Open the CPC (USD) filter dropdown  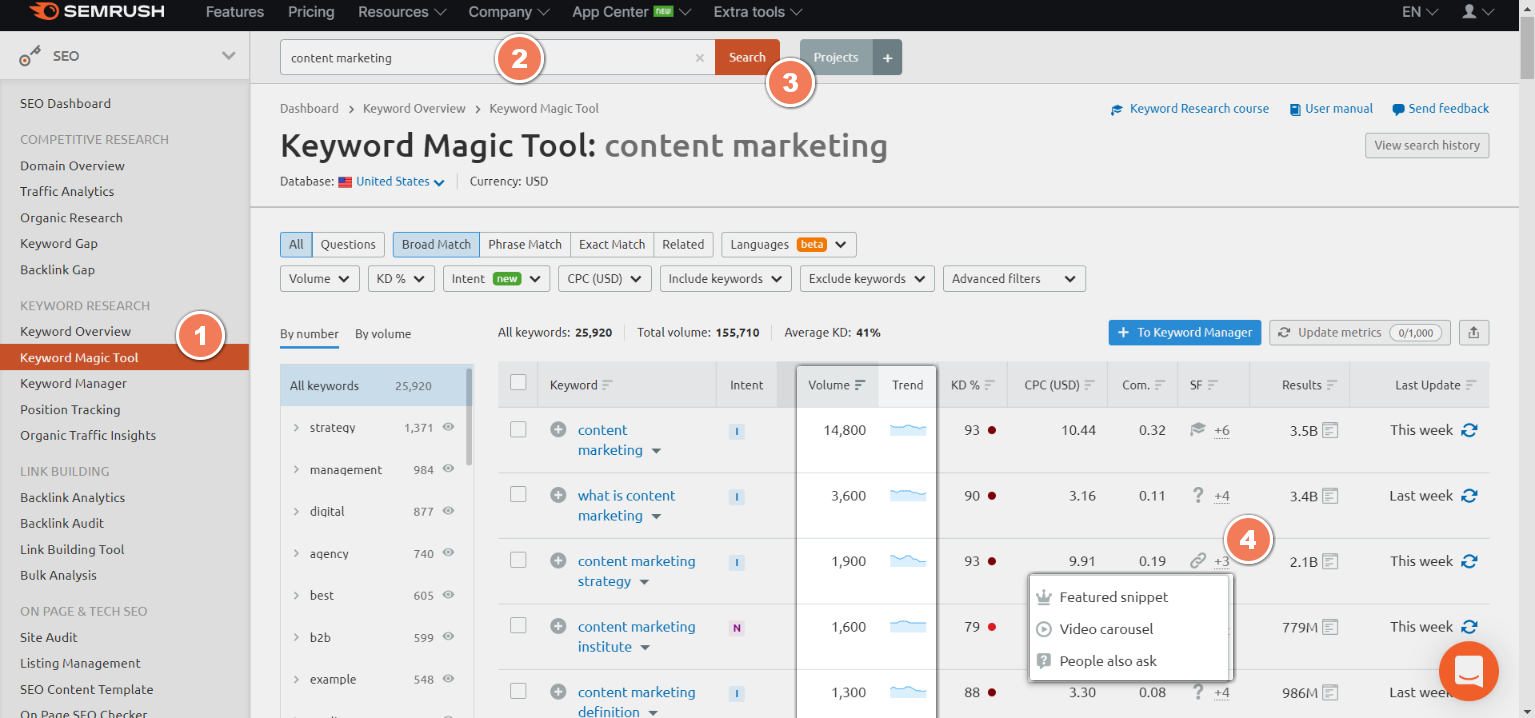[605, 279]
